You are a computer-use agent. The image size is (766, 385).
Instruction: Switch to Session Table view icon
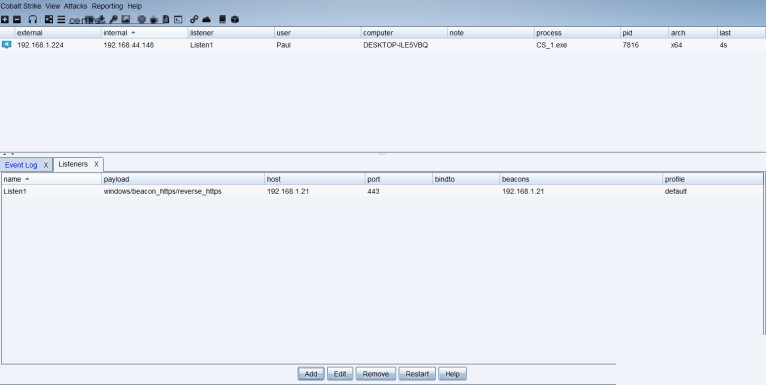tap(61, 20)
